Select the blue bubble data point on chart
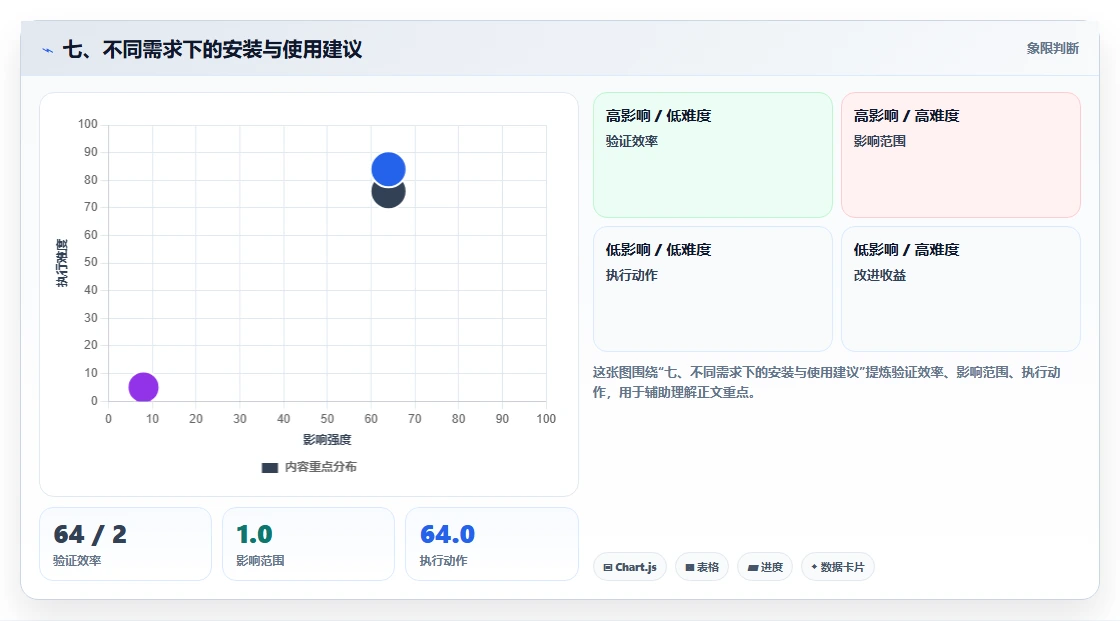Screen dimensions: 1120x621 389,169
